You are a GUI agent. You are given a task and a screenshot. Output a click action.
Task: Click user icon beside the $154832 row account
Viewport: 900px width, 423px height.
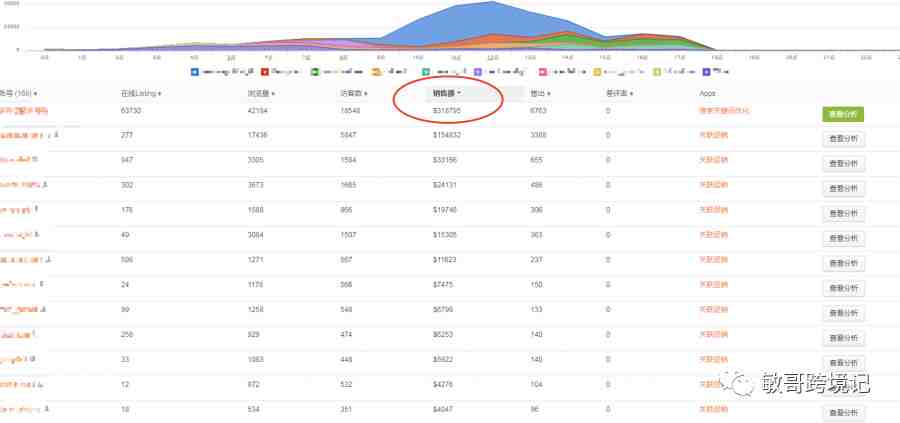coord(57,135)
